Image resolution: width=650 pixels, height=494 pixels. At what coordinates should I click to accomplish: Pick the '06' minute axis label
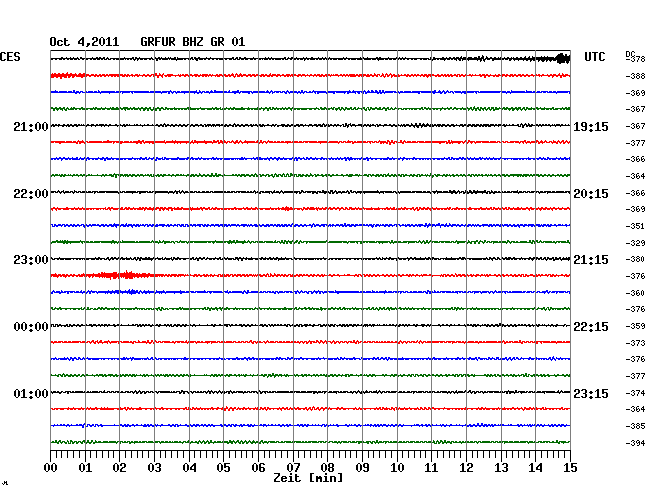[258, 468]
